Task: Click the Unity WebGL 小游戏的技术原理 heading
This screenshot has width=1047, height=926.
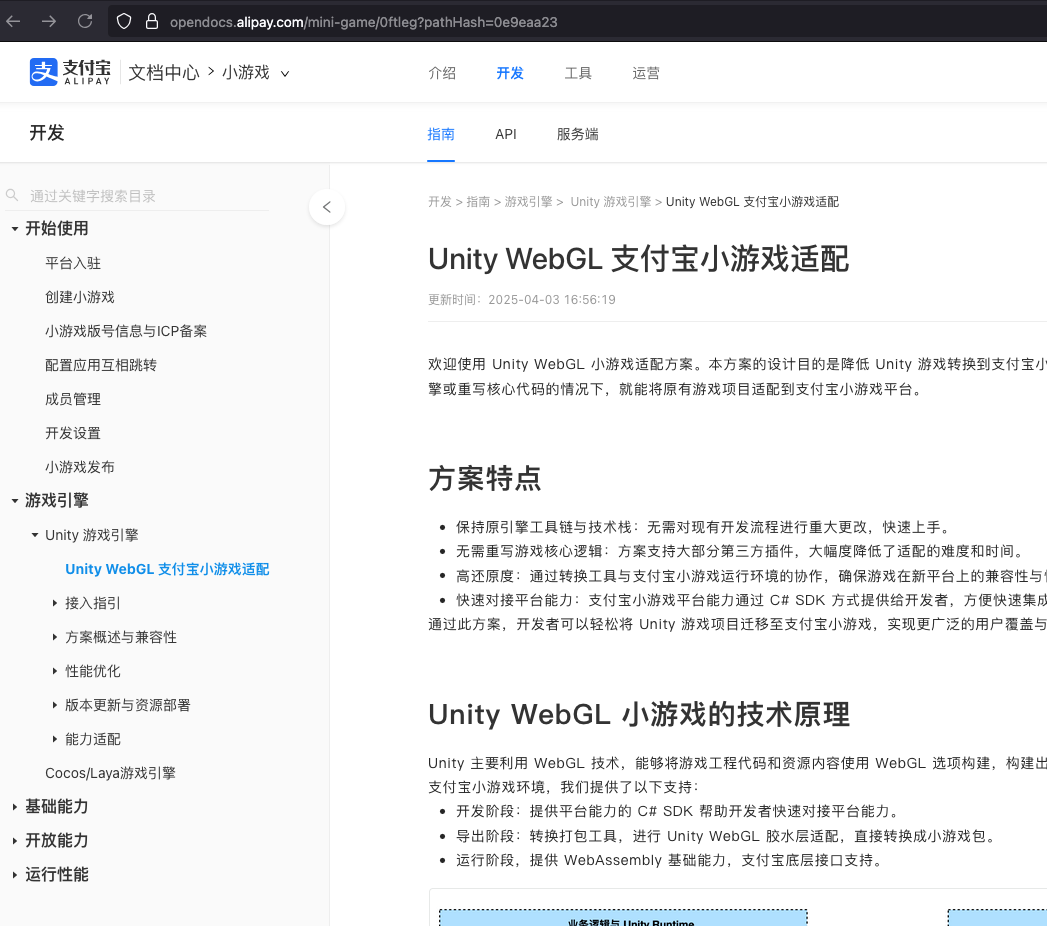Action: click(x=639, y=714)
